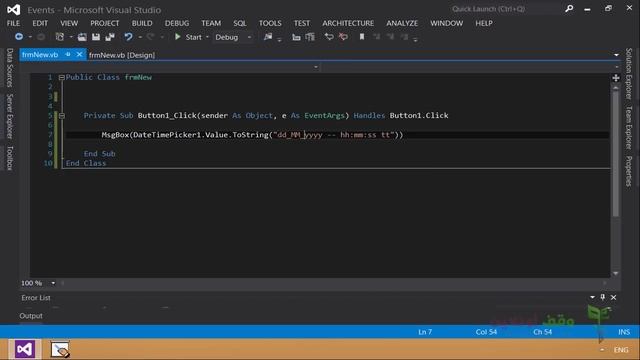Screen dimensions: 640x360
Task: Open the EDIT menu
Action: click(40, 23)
